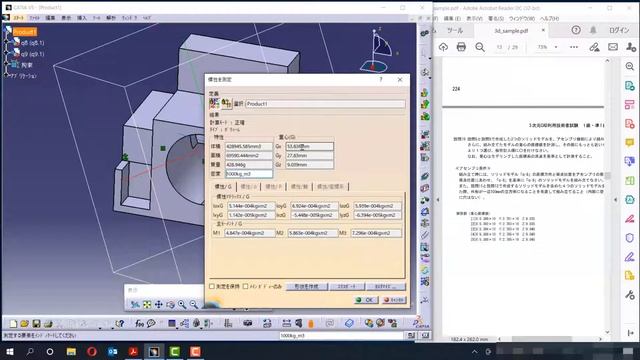Click the Open folder icon in CATIA toolbar
640x360 pixels.
(x=24, y=324)
